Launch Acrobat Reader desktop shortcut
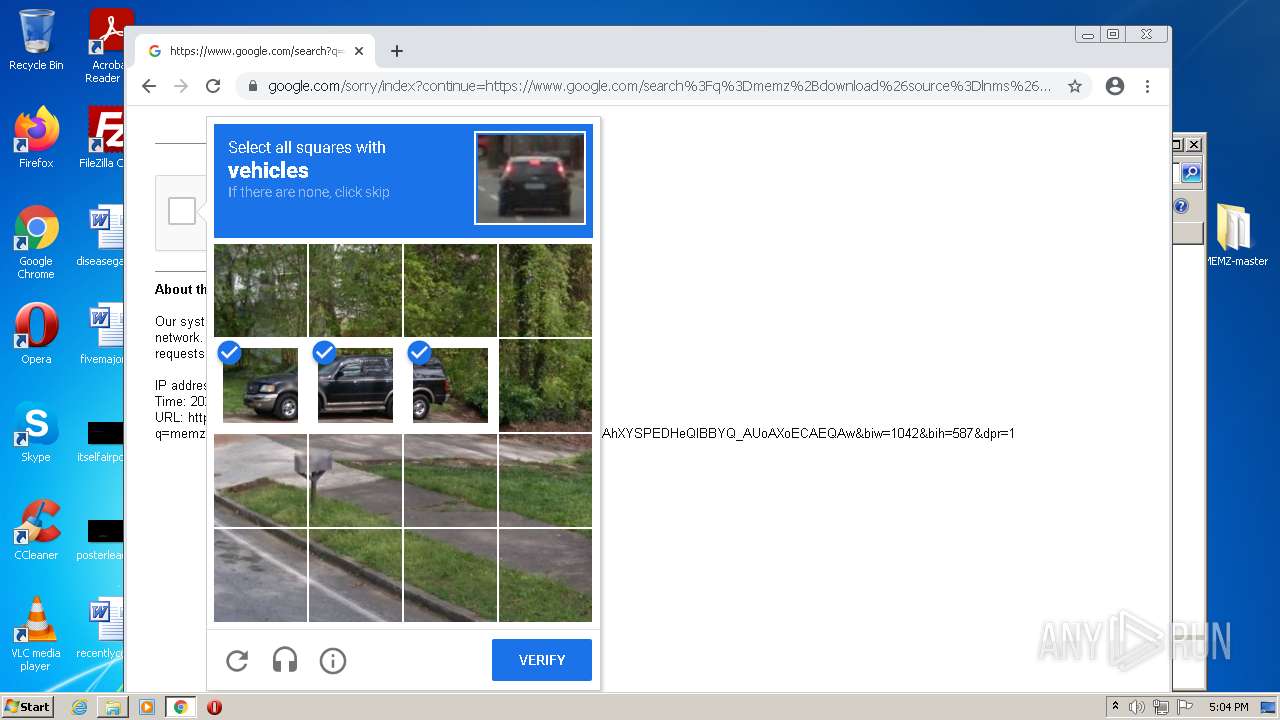 coord(104,45)
